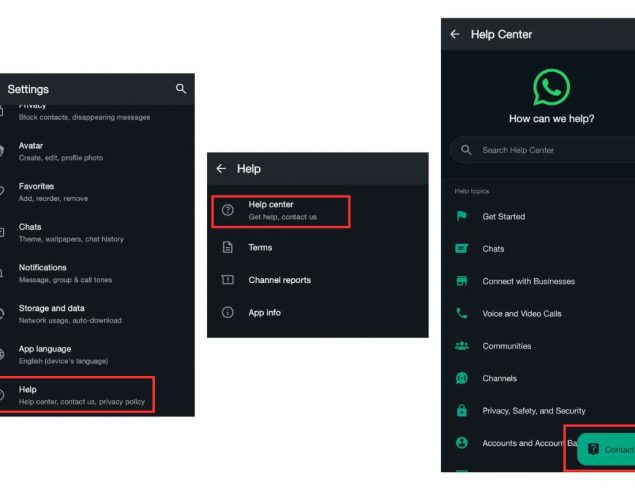Screen dimensions: 635x490
Task: Click the 'Settings' title text
Action: click(28, 89)
